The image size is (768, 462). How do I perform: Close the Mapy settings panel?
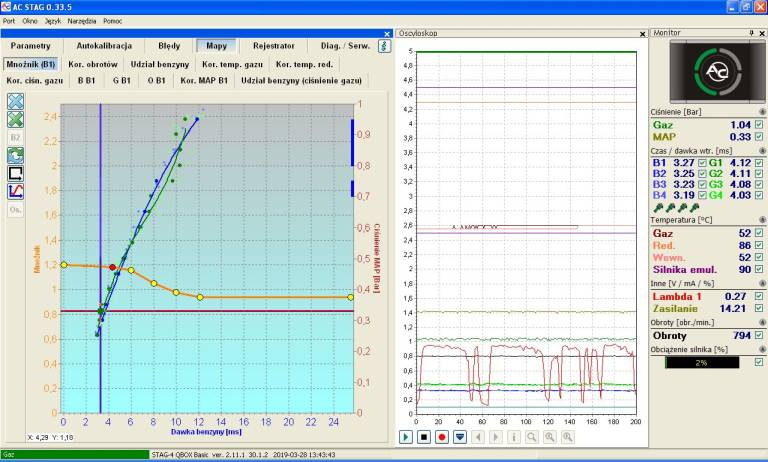tap(387, 34)
